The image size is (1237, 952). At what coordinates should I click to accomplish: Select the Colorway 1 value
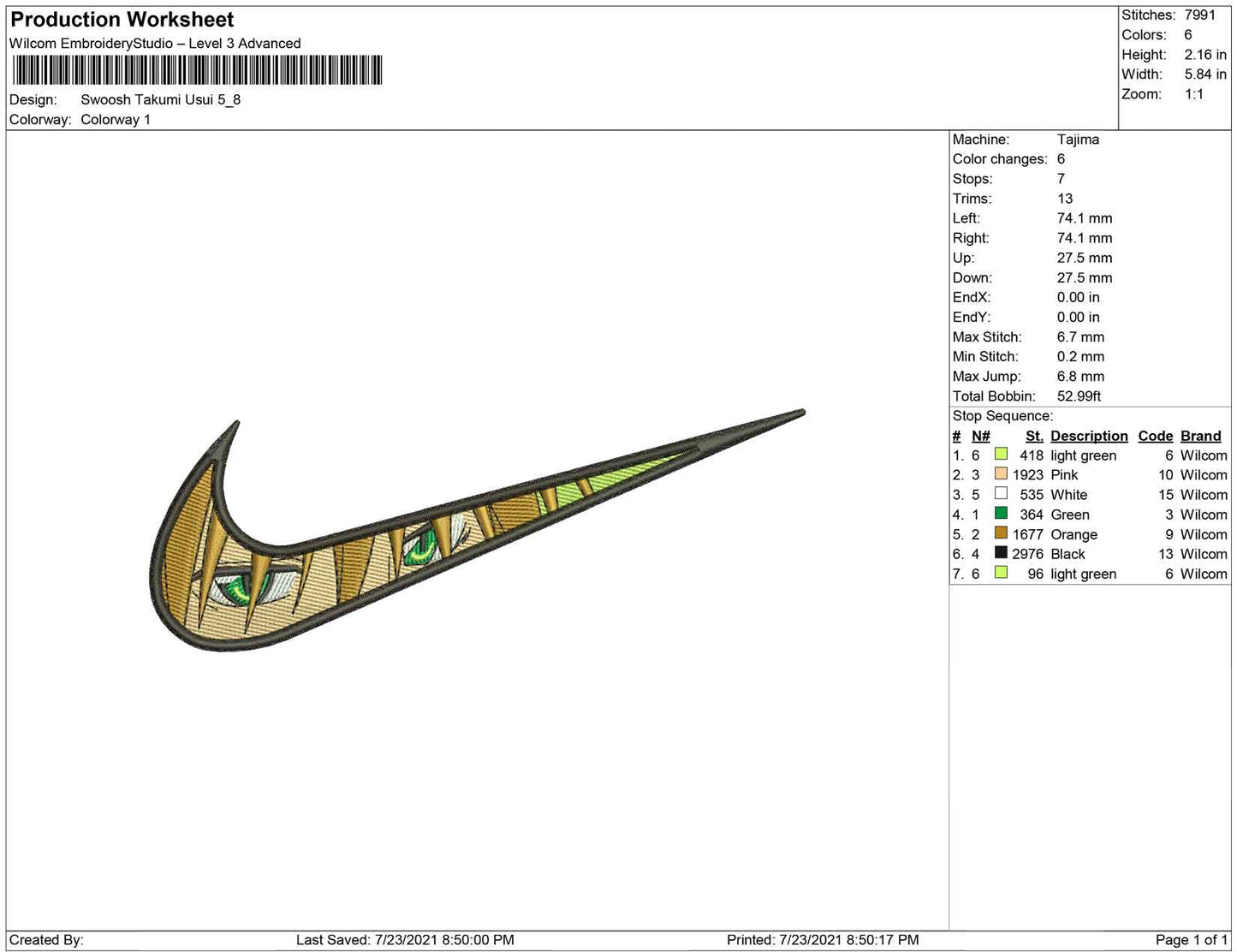point(116,120)
